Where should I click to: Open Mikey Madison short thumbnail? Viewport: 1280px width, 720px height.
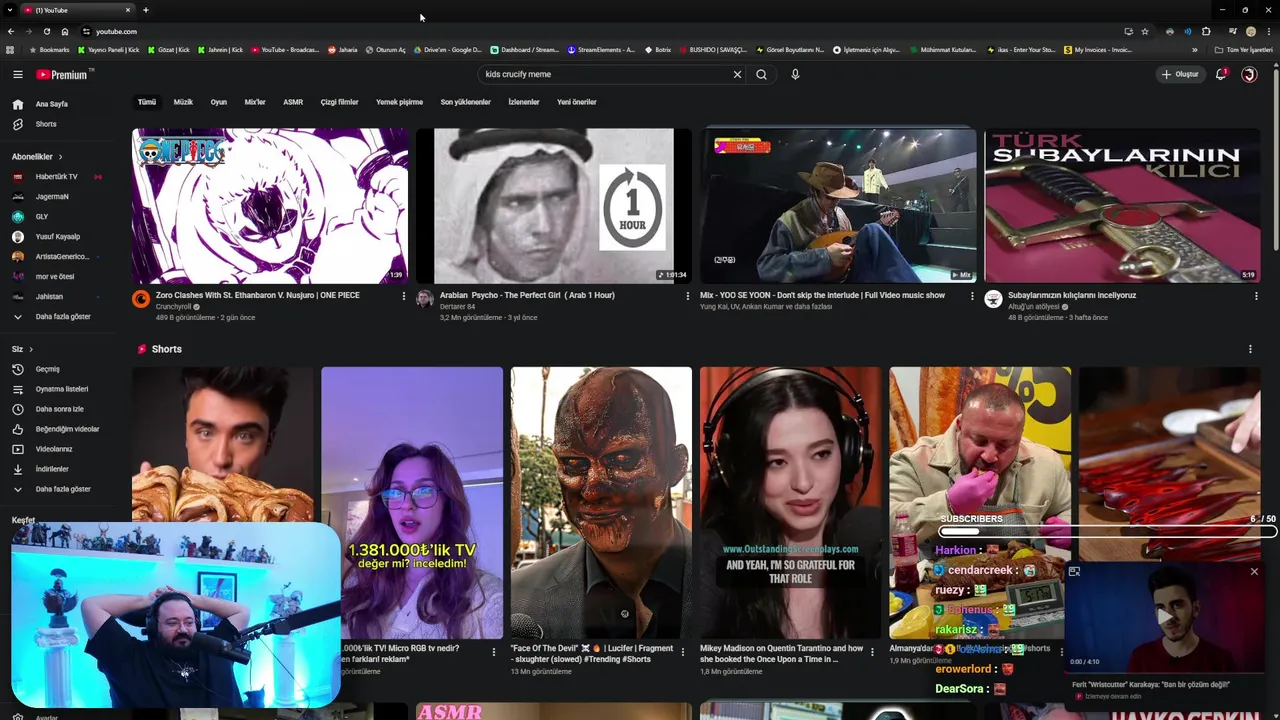pyautogui.click(x=790, y=503)
